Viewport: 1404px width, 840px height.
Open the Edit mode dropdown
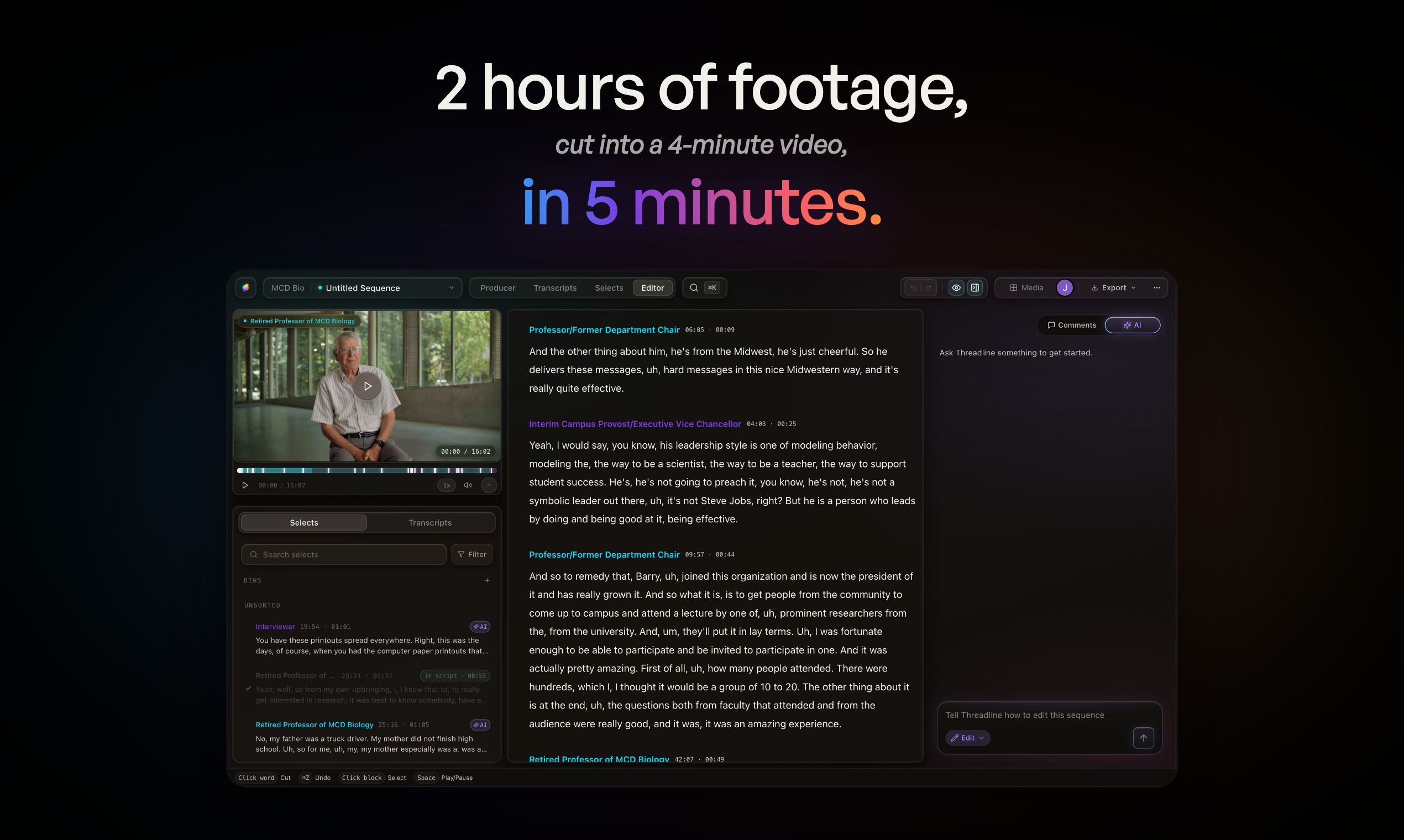pos(967,738)
